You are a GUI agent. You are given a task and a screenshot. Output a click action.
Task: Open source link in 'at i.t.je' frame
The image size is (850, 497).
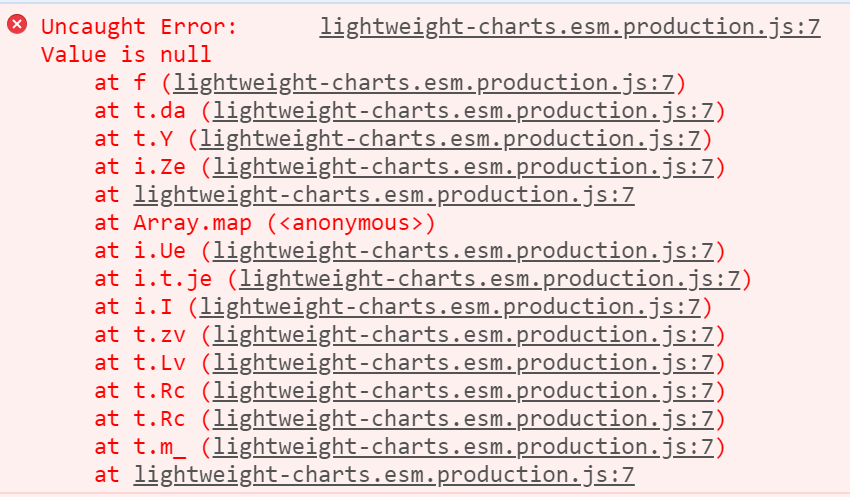pyautogui.click(x=490, y=279)
